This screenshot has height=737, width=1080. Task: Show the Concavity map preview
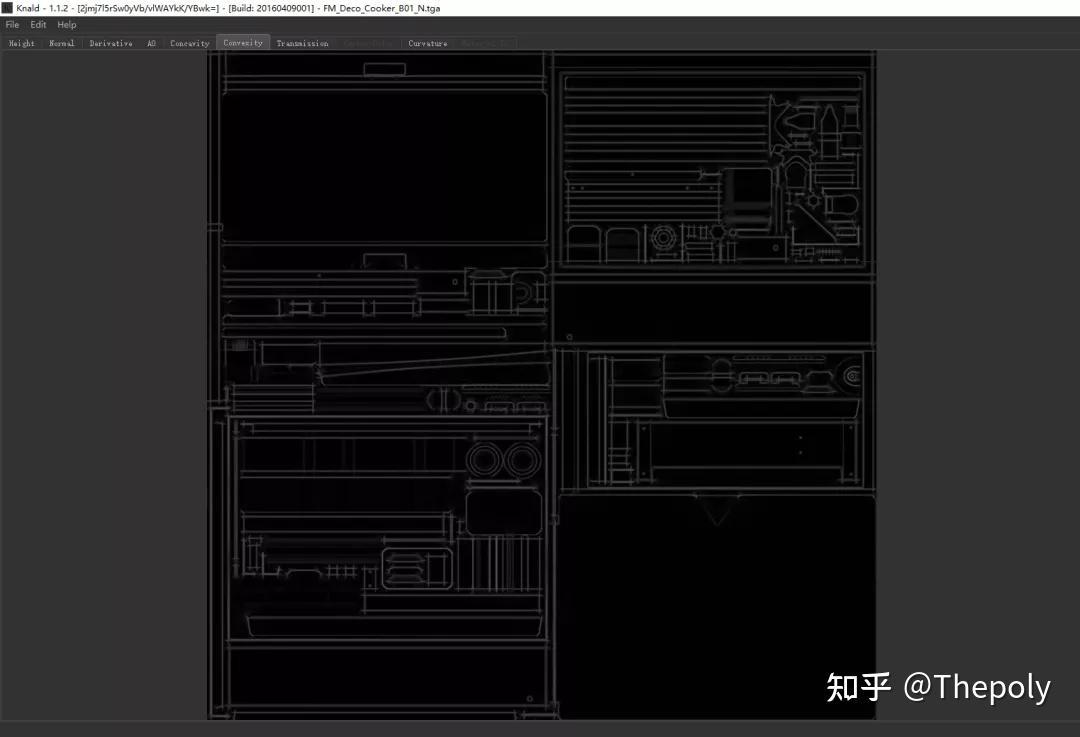(189, 43)
